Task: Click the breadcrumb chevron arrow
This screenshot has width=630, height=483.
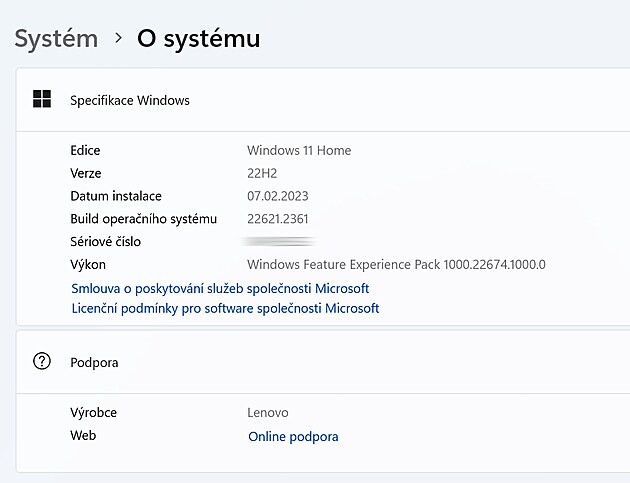Action: [118, 39]
